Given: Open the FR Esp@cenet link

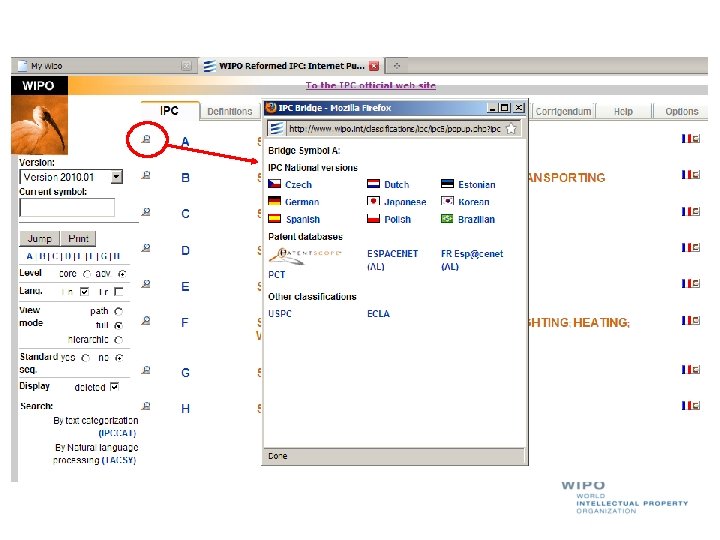Looking at the screenshot, I should pyautogui.click(x=472, y=260).
